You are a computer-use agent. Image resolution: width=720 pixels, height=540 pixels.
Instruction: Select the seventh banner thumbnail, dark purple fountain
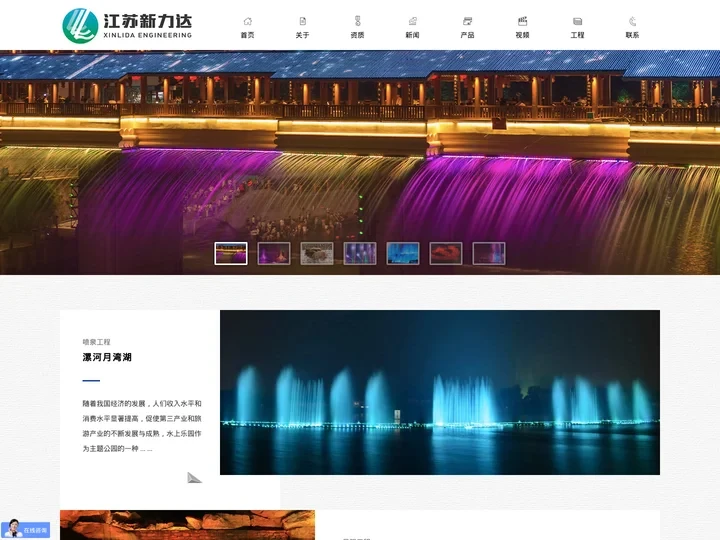[x=489, y=253]
